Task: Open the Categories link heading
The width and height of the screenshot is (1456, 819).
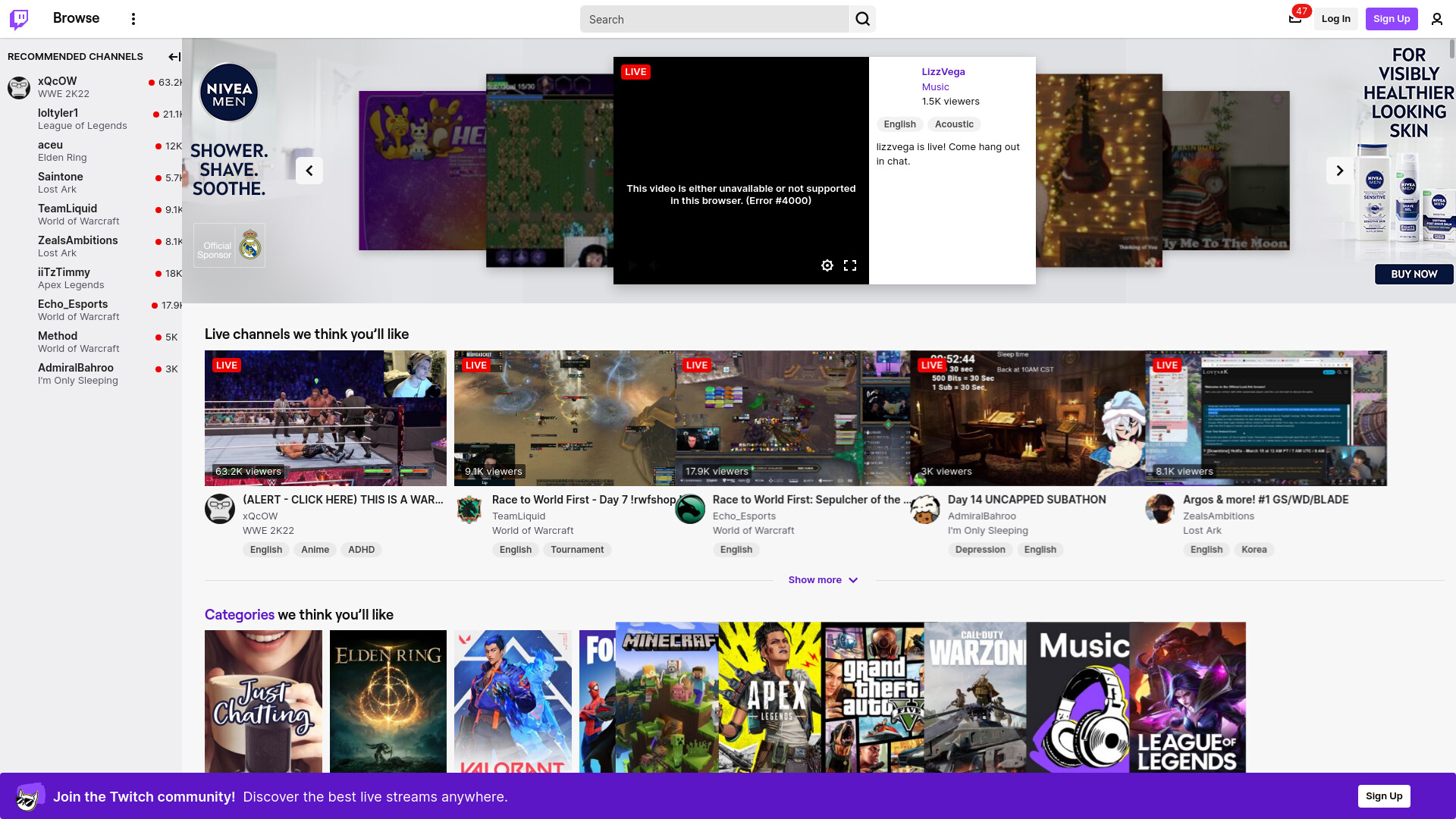Action: click(x=240, y=614)
